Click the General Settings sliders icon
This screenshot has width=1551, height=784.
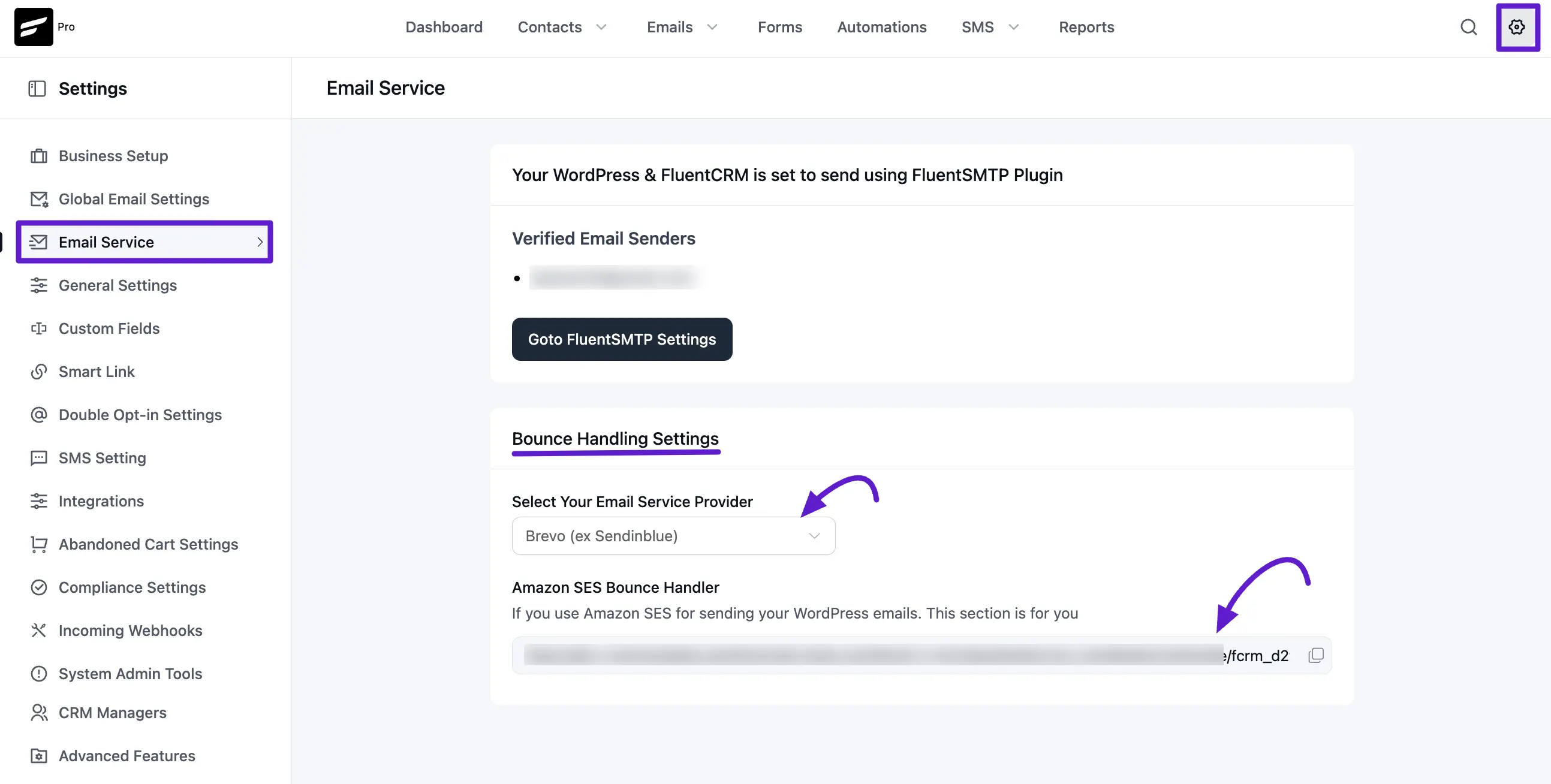pyautogui.click(x=39, y=285)
